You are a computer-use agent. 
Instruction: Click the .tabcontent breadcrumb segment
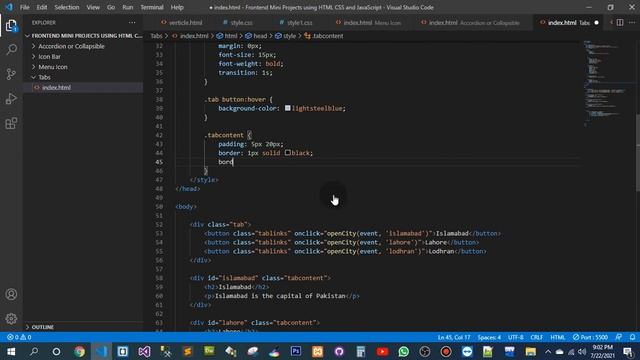click(324, 36)
